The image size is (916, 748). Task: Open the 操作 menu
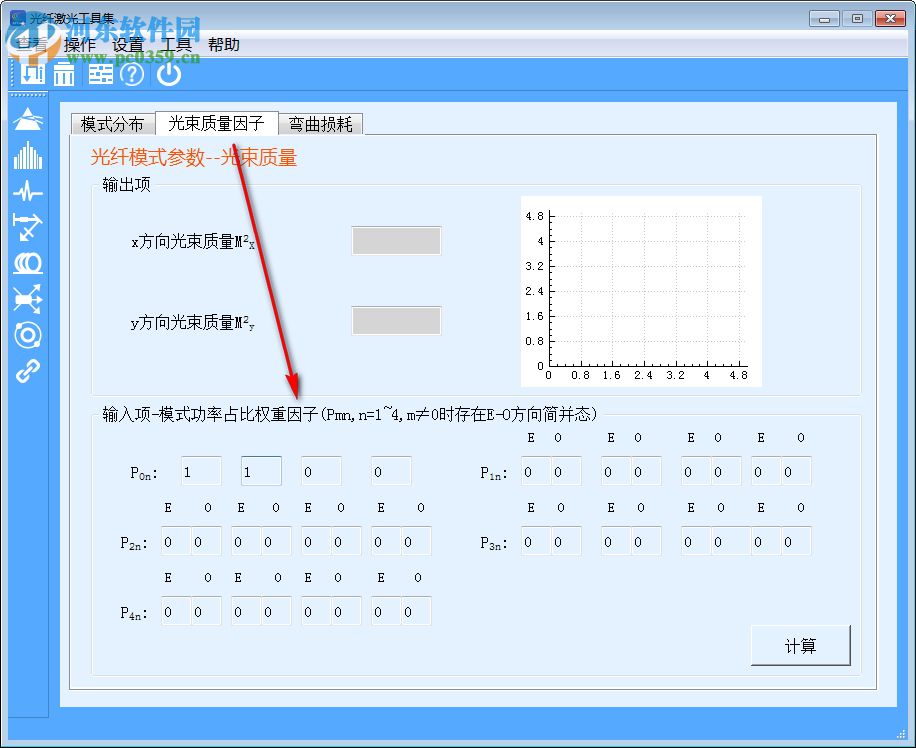(79, 44)
